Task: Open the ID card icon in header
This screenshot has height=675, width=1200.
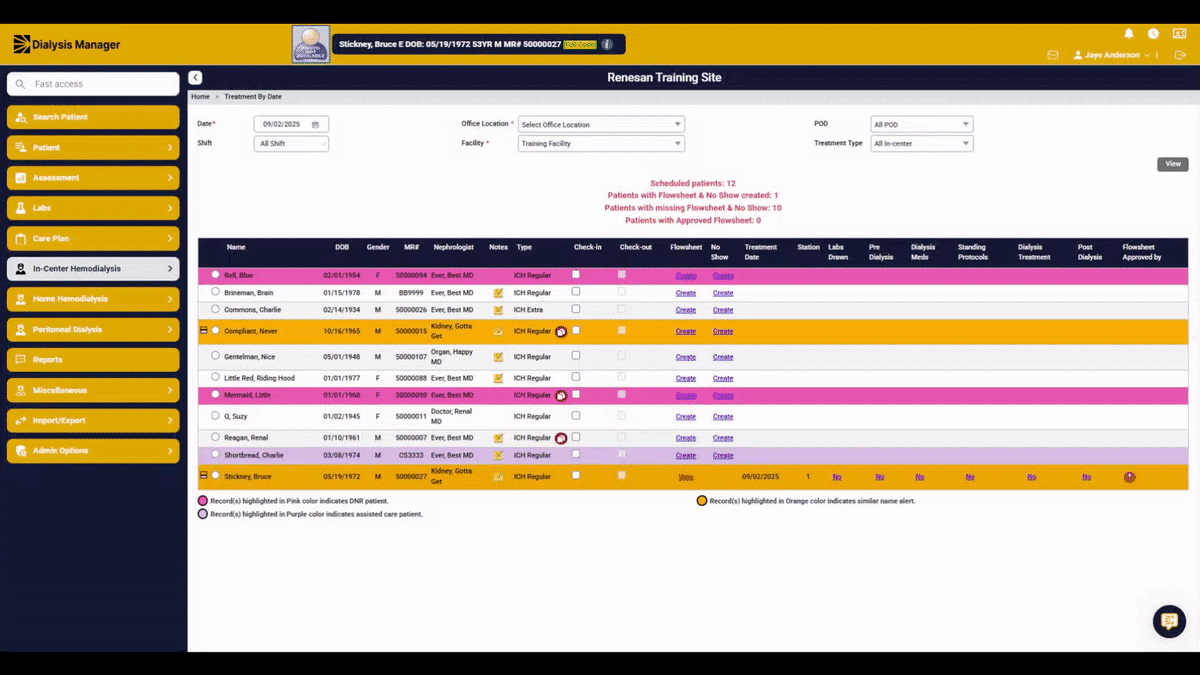Action: [x=1180, y=34]
